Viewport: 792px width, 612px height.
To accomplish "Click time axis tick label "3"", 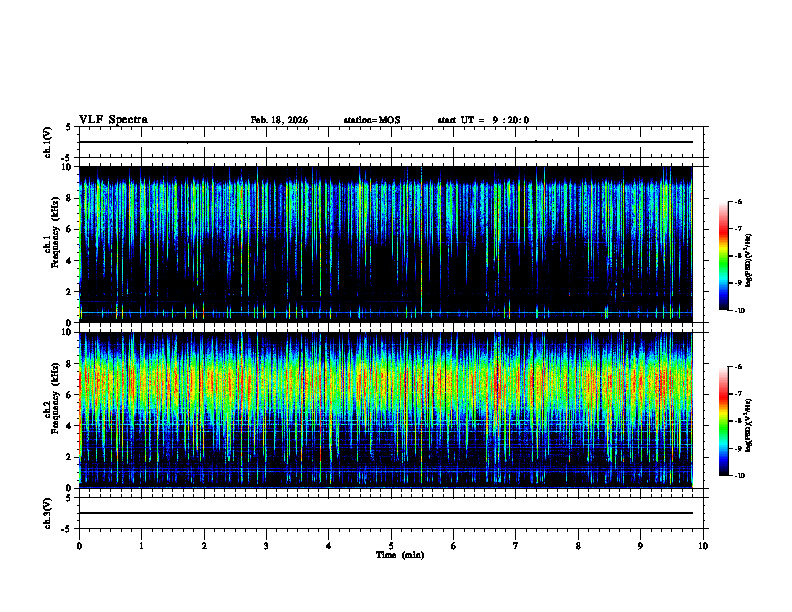I will (x=266, y=546).
